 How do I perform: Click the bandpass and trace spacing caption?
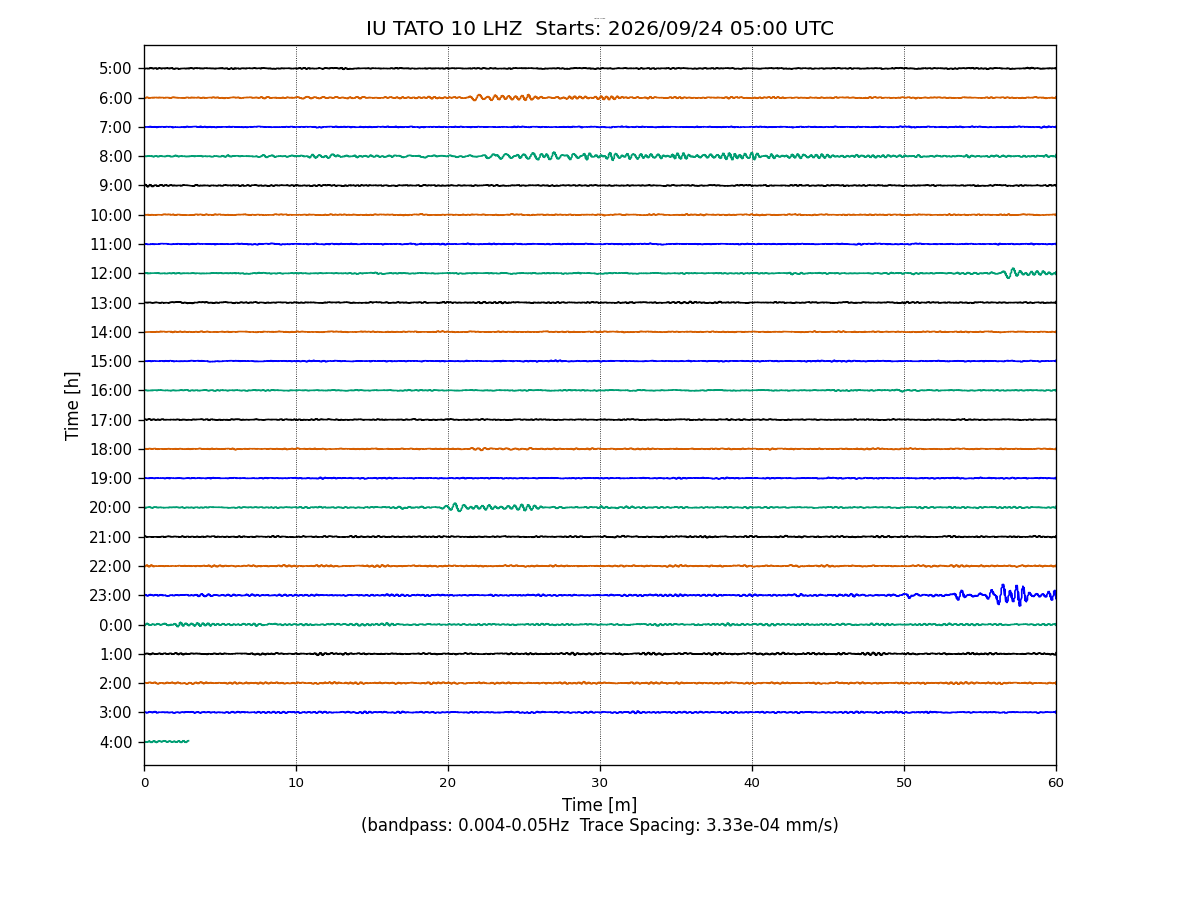pyautogui.click(x=599, y=826)
